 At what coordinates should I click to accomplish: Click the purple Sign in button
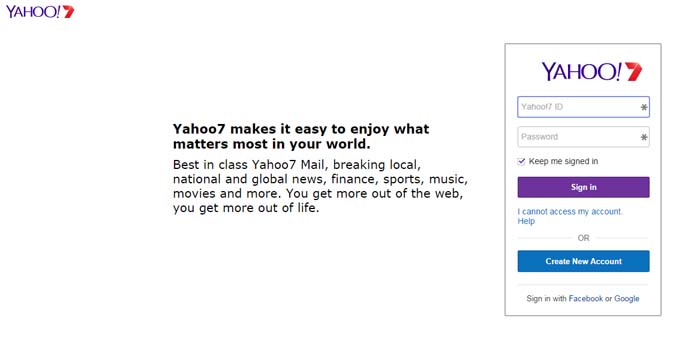[583, 187]
